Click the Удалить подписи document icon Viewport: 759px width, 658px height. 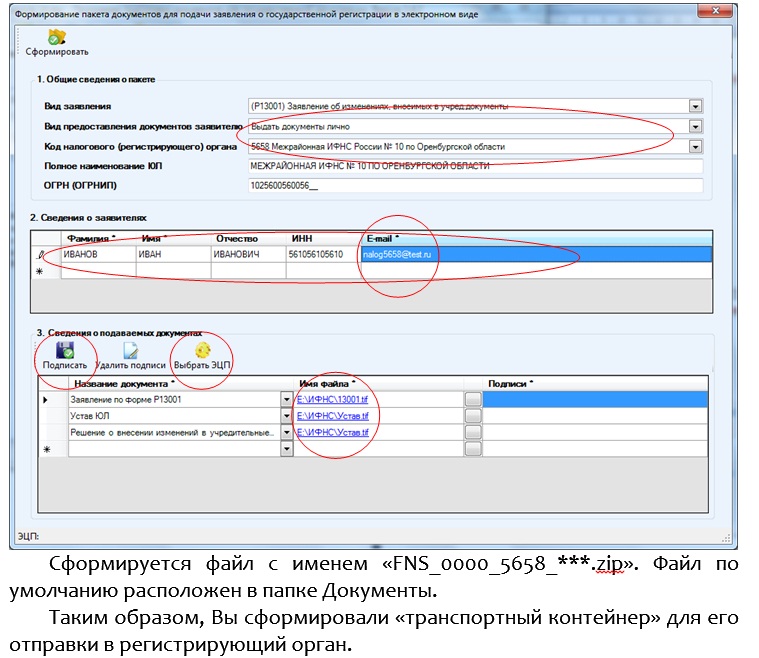[x=130, y=350]
